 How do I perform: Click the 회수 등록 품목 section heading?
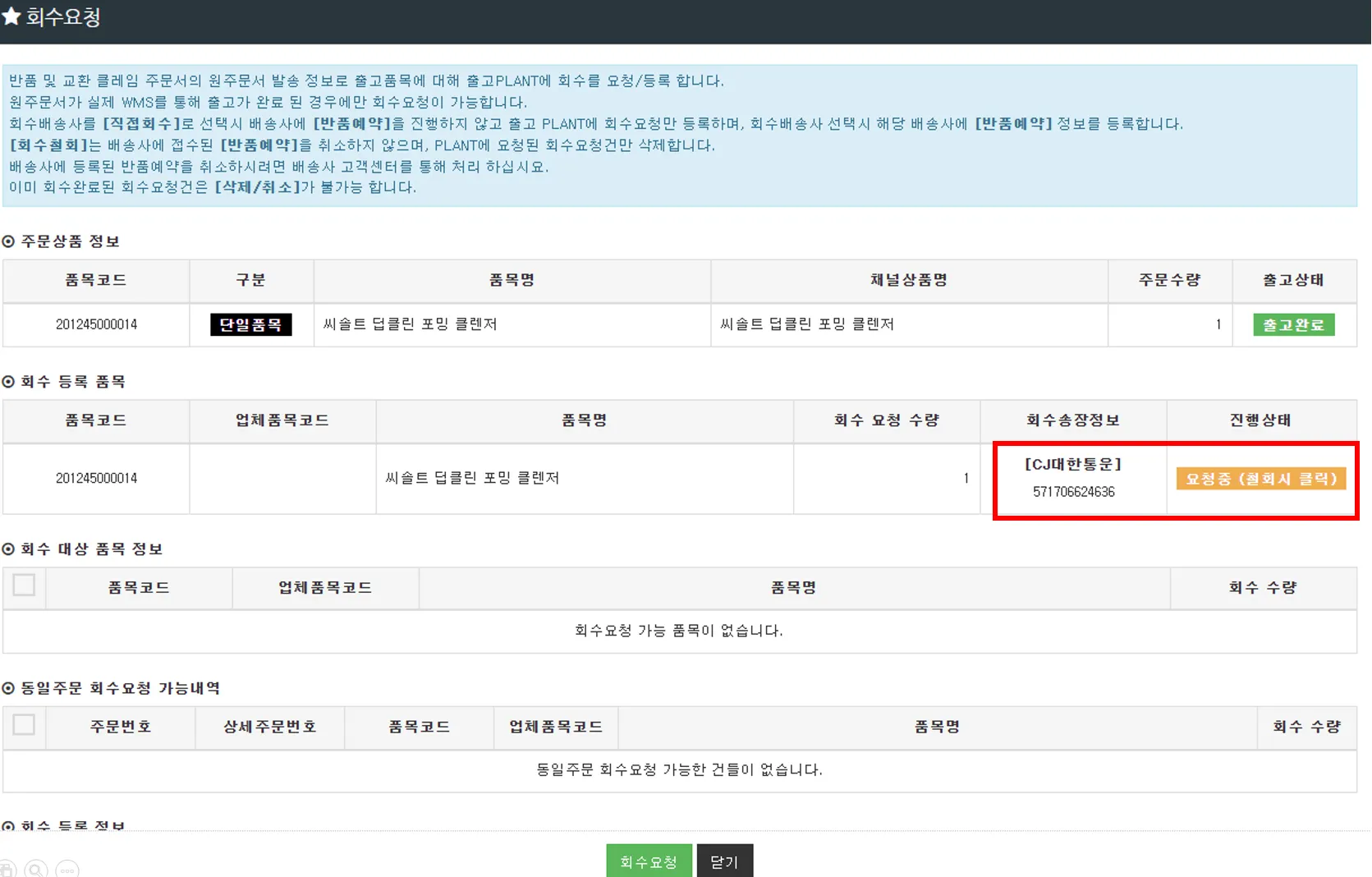tap(73, 382)
